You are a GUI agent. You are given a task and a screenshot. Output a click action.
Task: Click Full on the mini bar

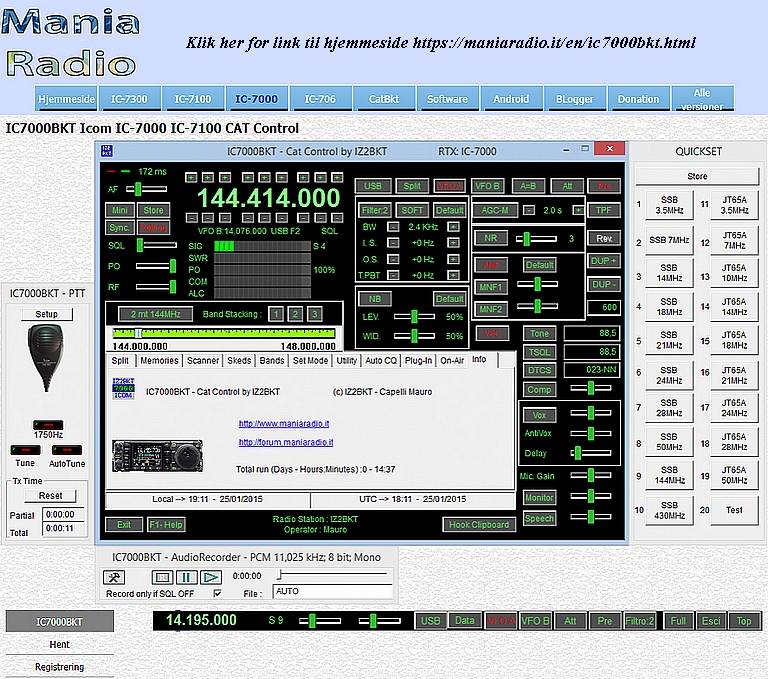tap(678, 621)
